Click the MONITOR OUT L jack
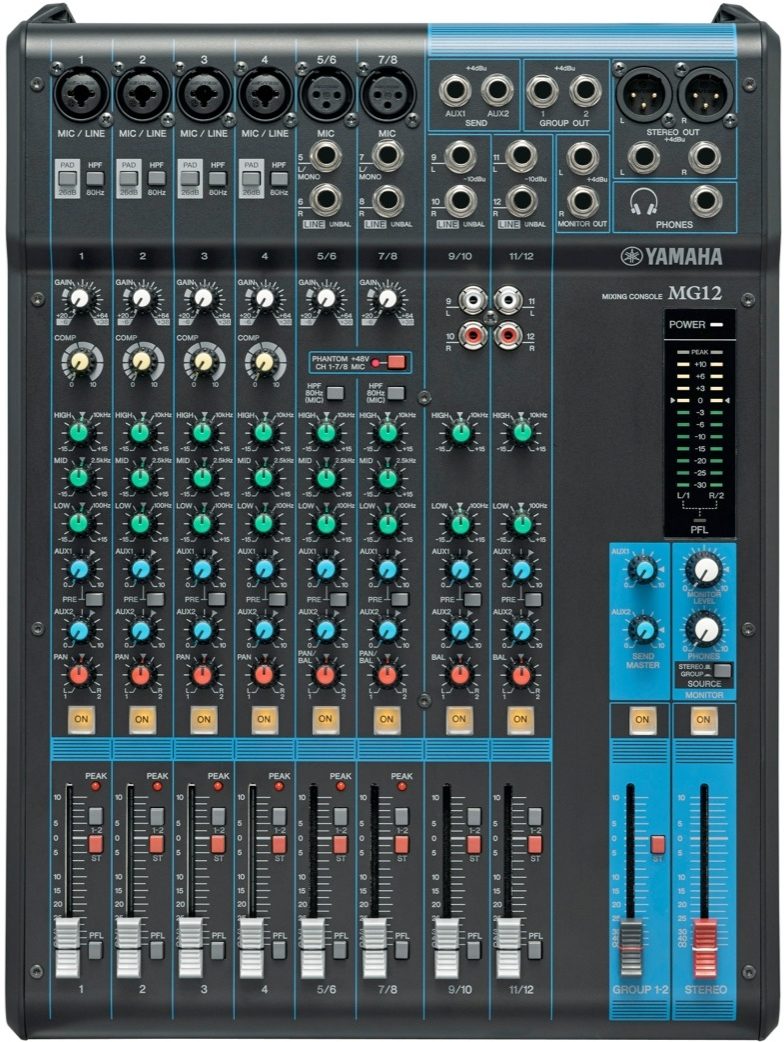The image size is (784, 1042). click(583, 158)
